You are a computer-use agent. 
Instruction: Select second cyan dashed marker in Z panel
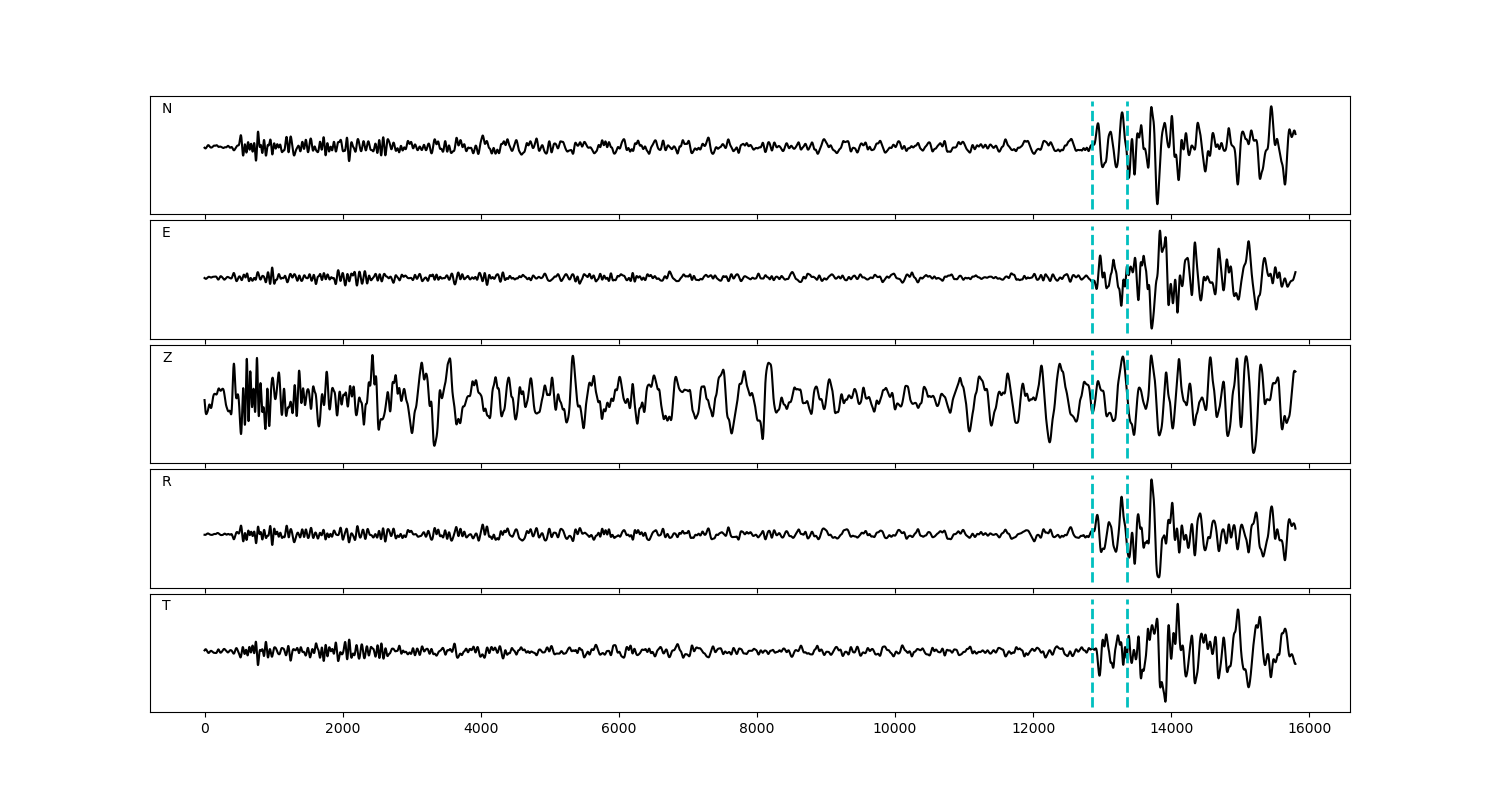(x=1127, y=440)
